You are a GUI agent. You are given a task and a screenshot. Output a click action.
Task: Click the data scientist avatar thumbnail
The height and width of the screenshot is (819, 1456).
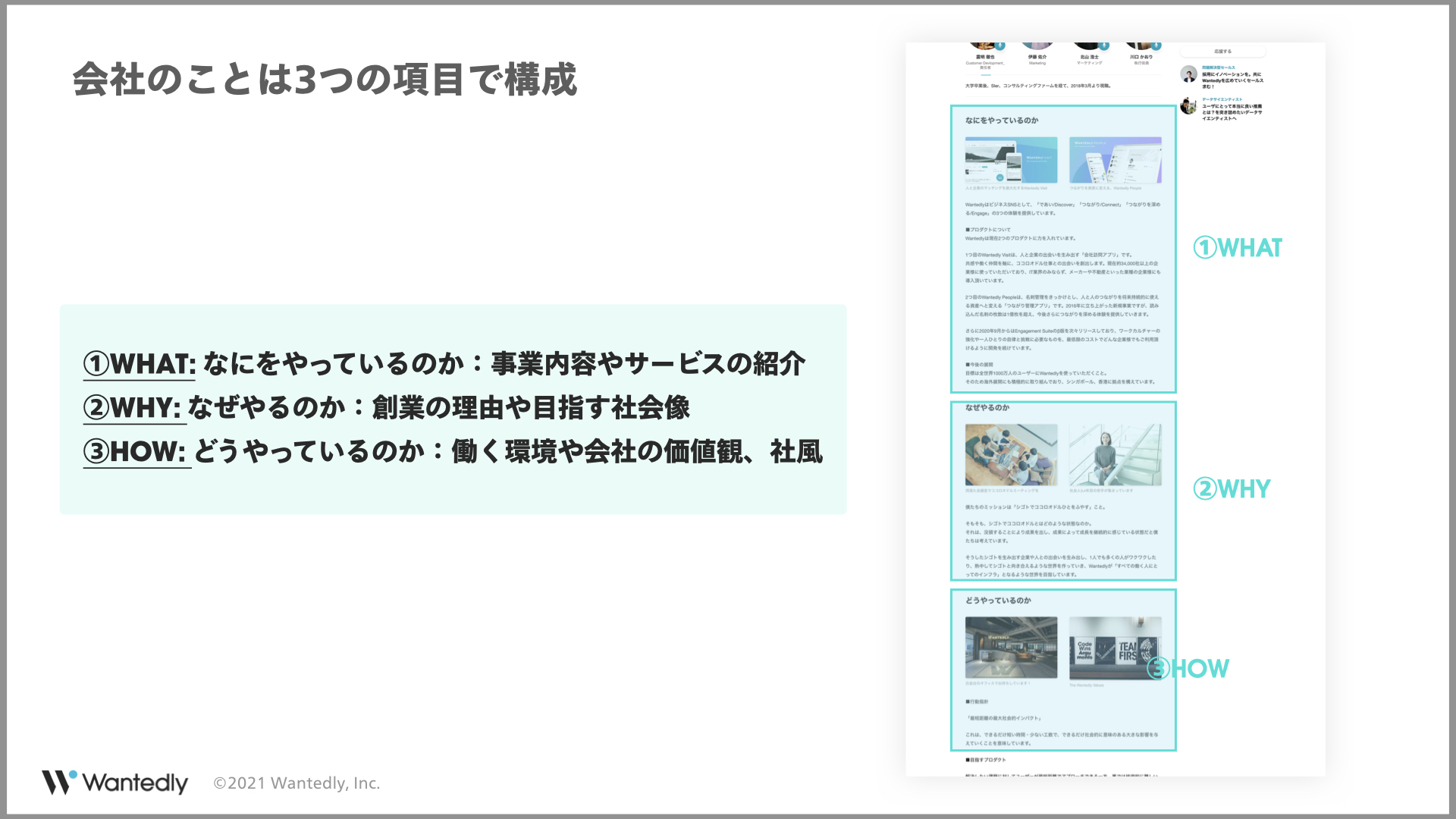(1188, 105)
